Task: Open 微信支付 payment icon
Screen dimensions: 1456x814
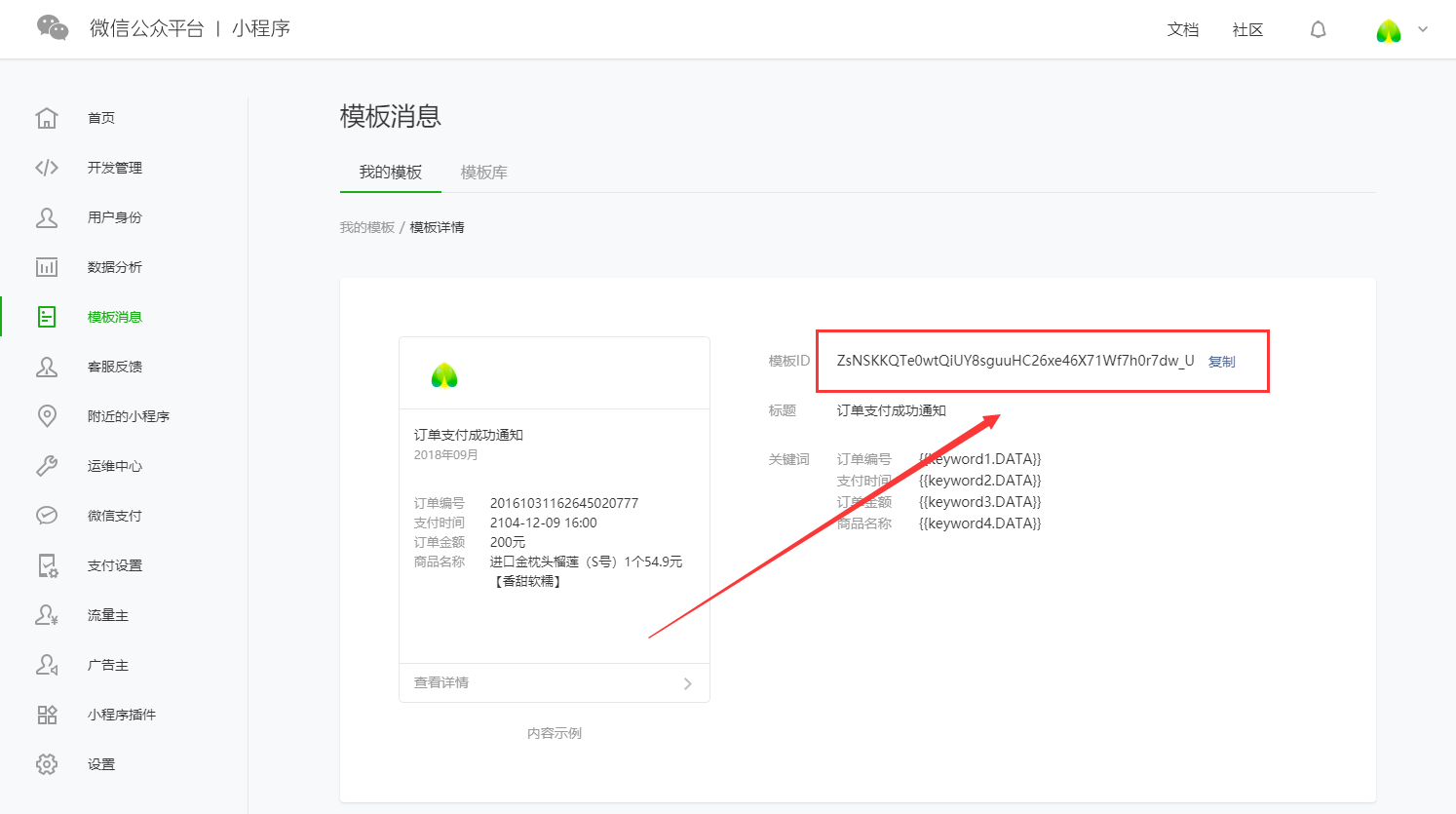Action: pos(47,516)
